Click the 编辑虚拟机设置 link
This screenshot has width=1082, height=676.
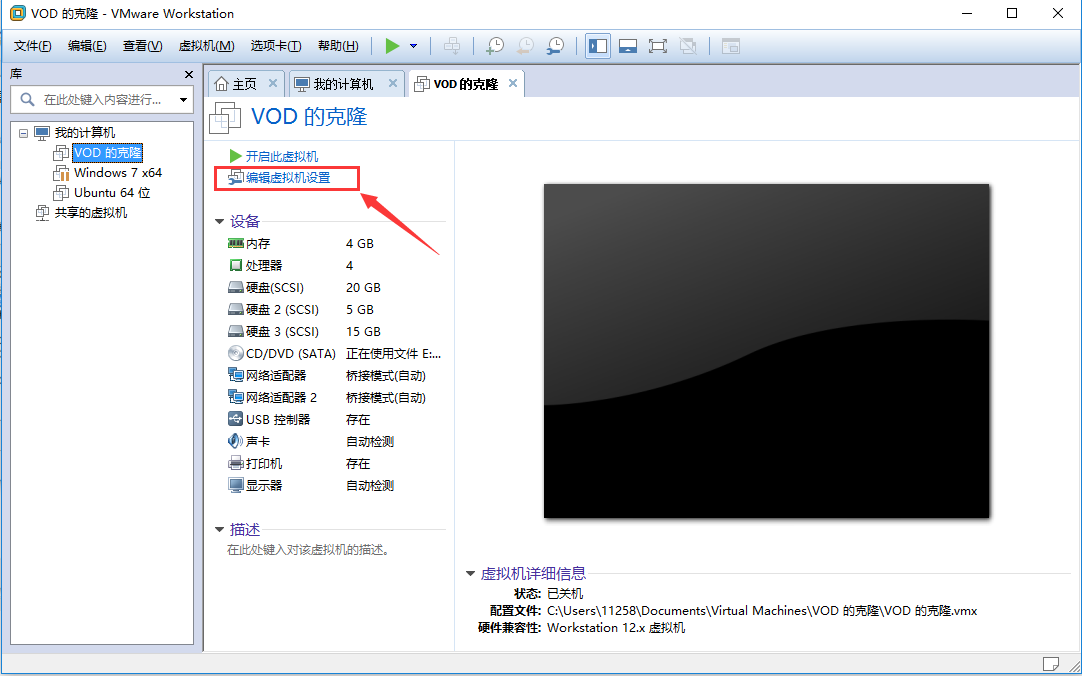coord(288,178)
